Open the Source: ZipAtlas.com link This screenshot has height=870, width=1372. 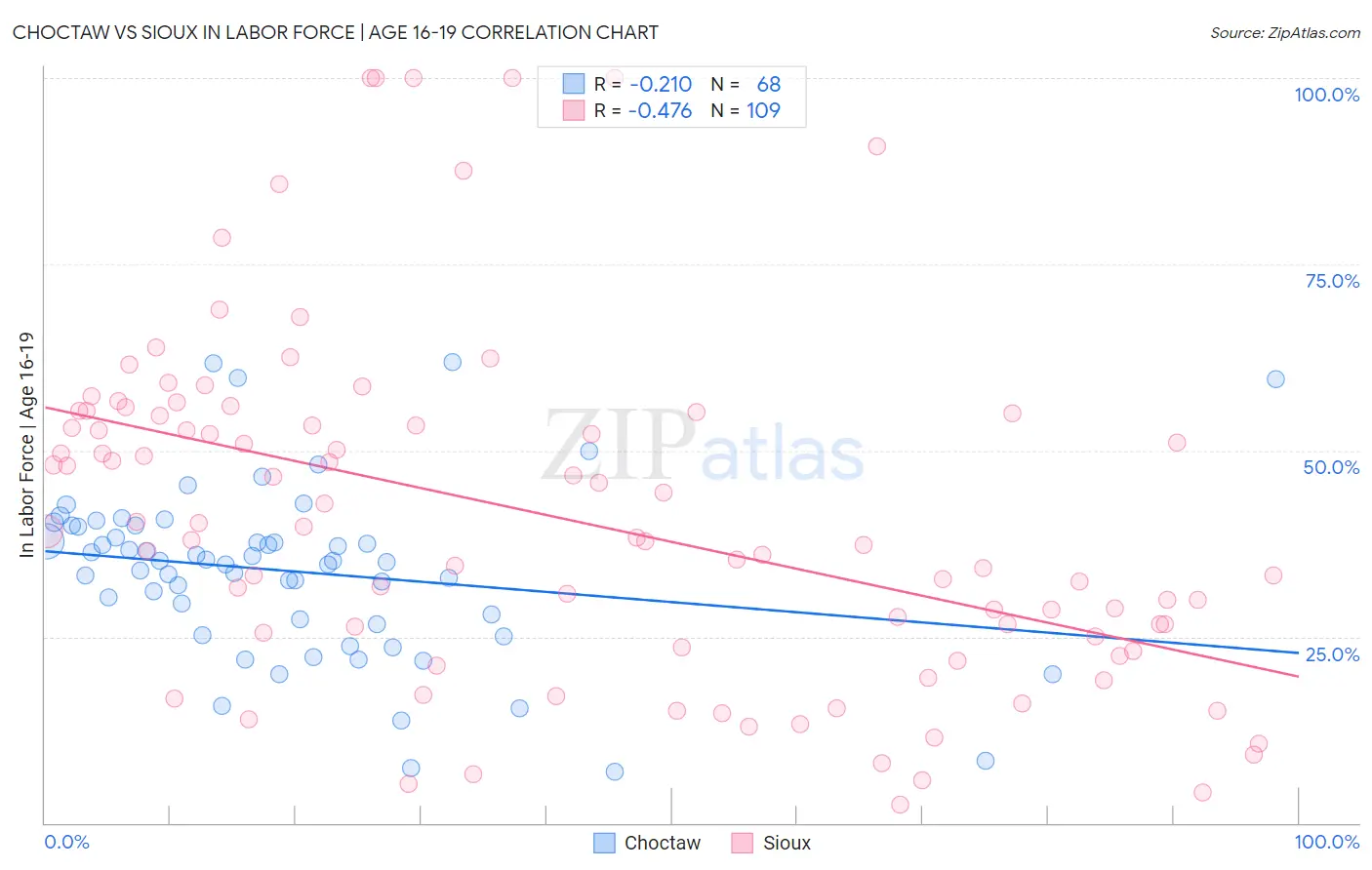(x=1285, y=32)
